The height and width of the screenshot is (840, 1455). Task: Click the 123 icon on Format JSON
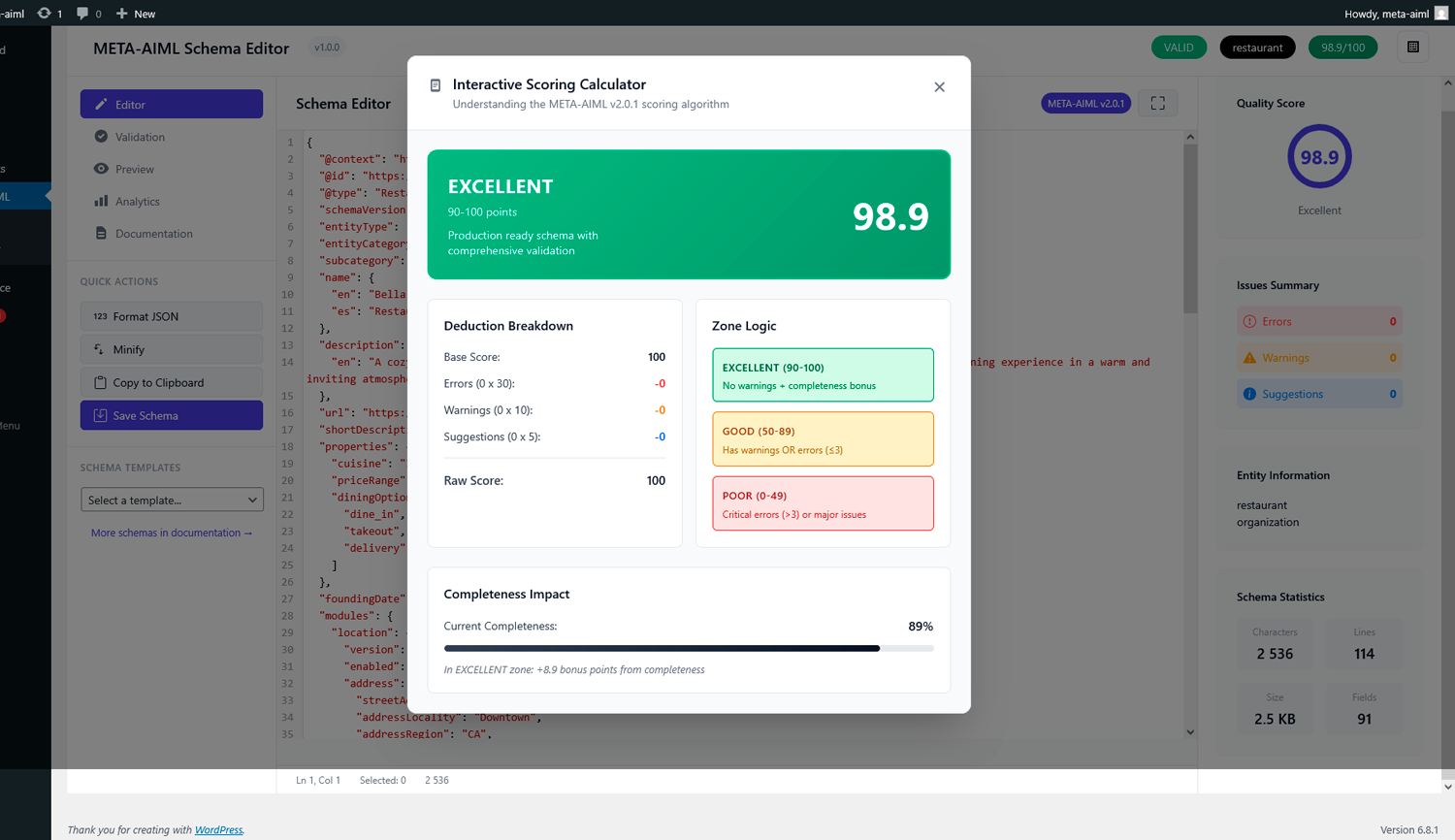100,316
